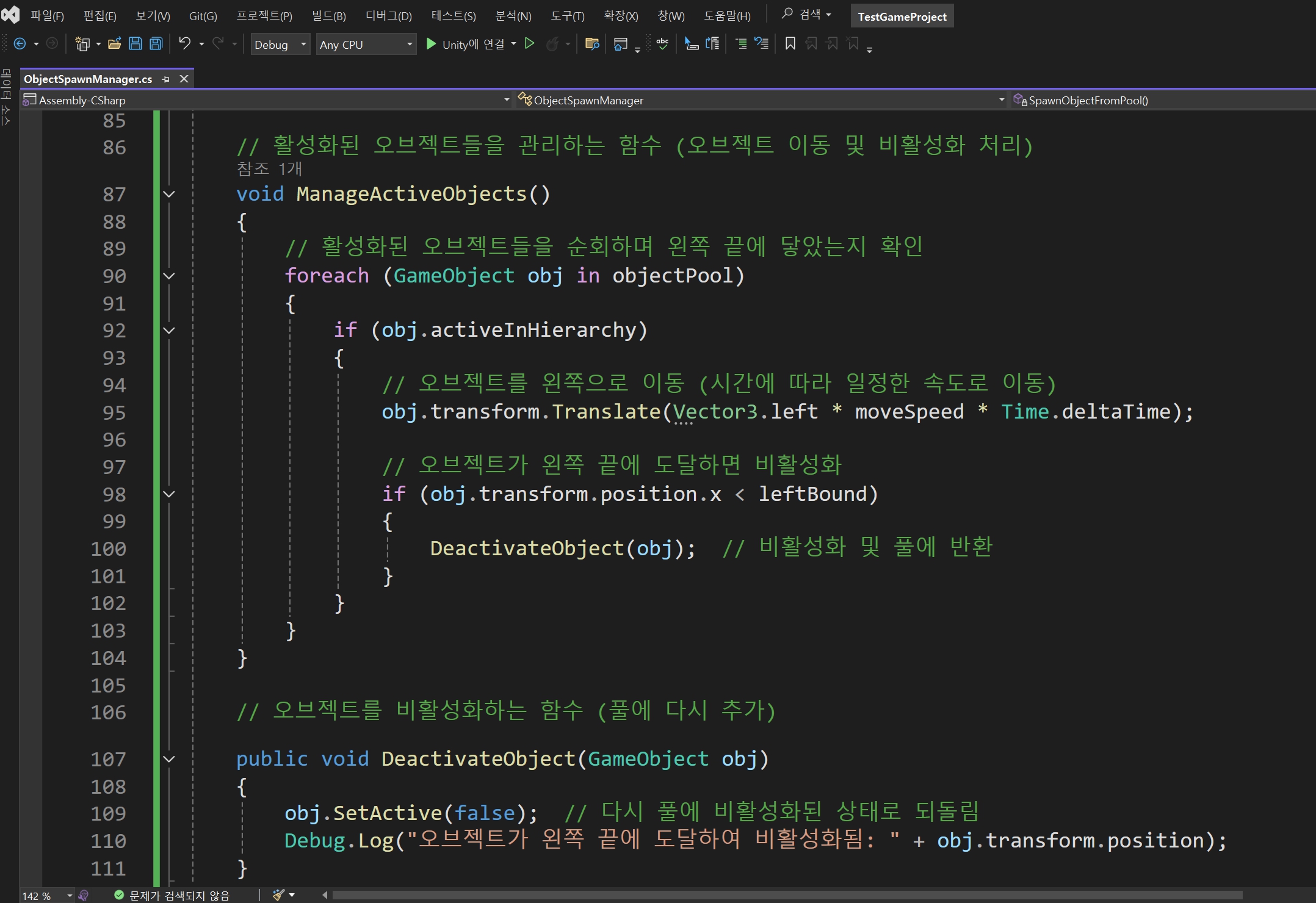Open the 프로젝트(P) menu
The height and width of the screenshot is (903, 1316).
tap(264, 16)
